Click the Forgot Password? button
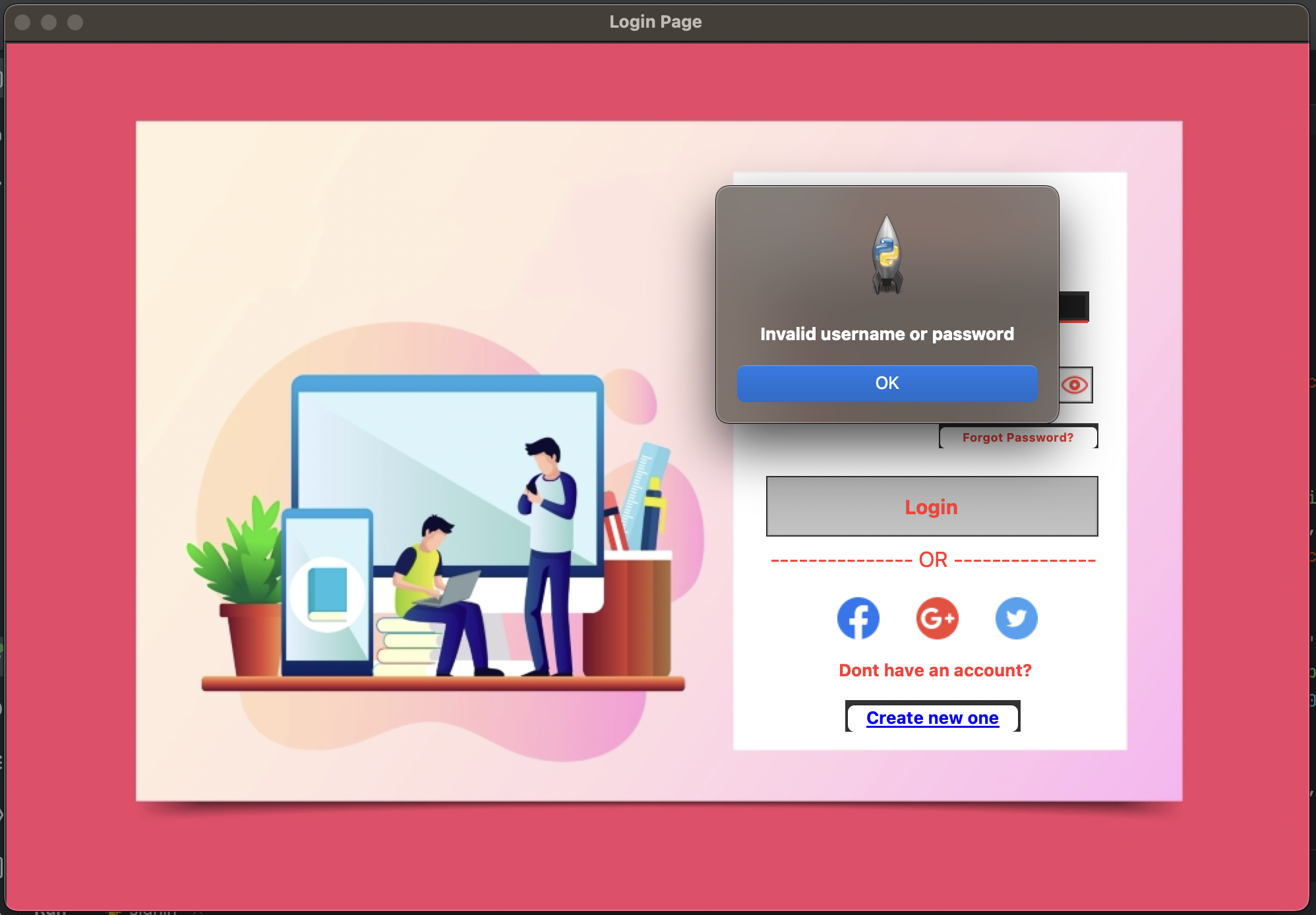 coord(1017,437)
